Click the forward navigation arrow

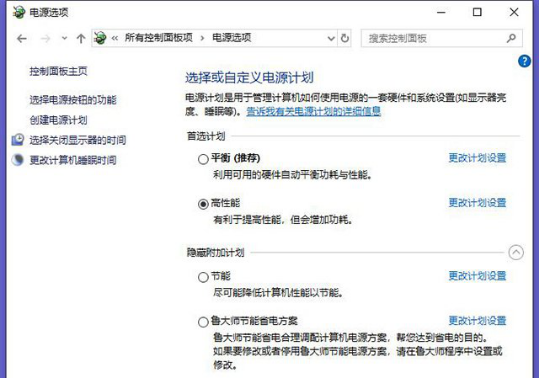(x=45, y=39)
